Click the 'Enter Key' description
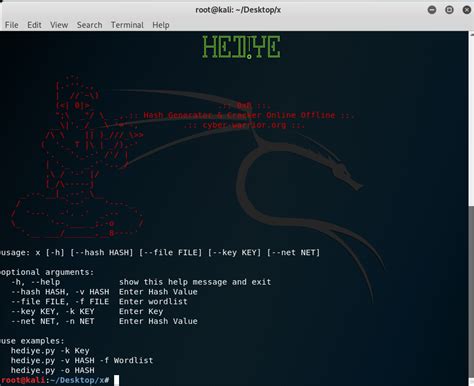Image resolution: width=474 pixels, height=386 pixels. tap(141, 311)
